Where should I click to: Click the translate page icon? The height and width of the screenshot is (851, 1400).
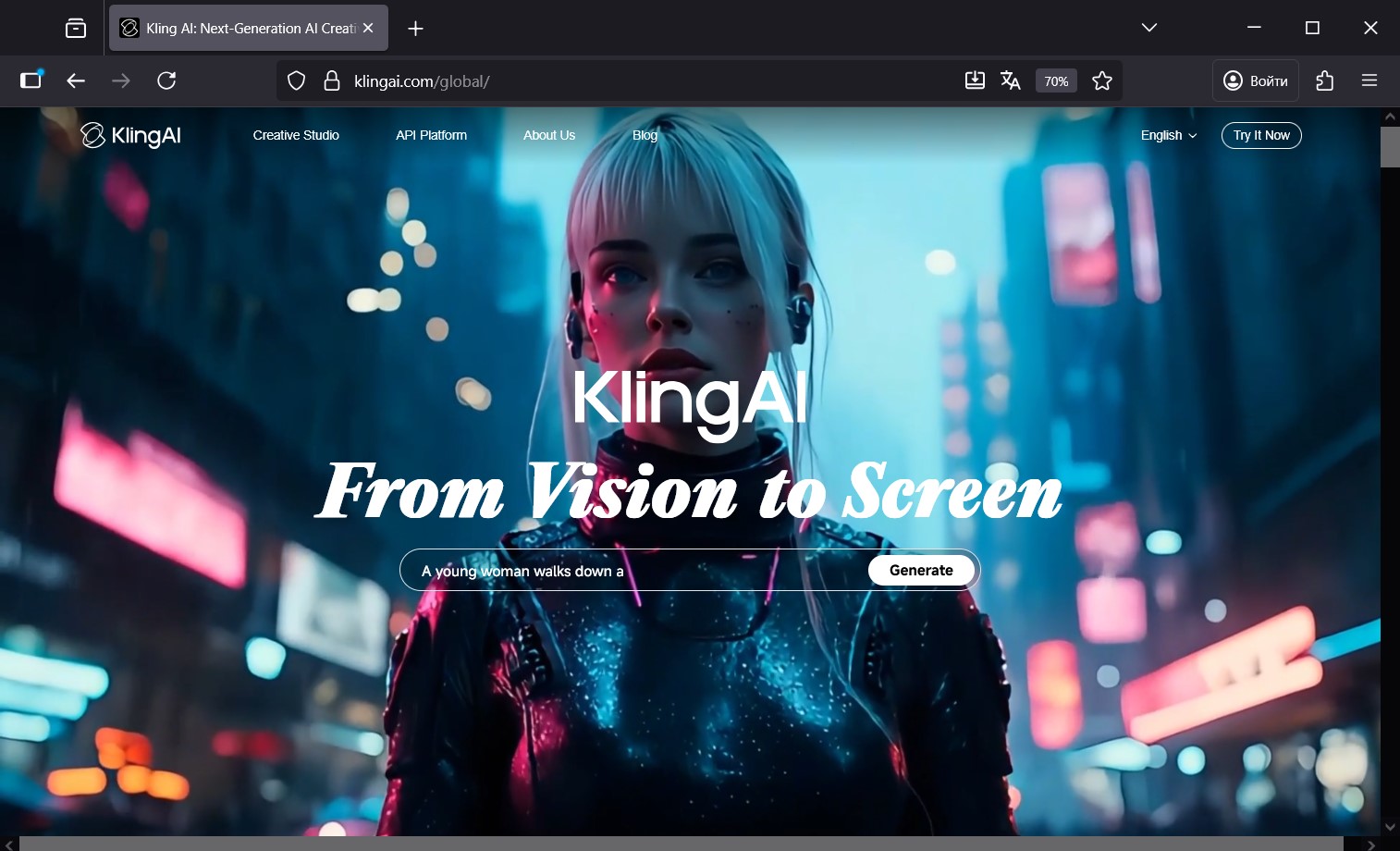(x=1010, y=81)
